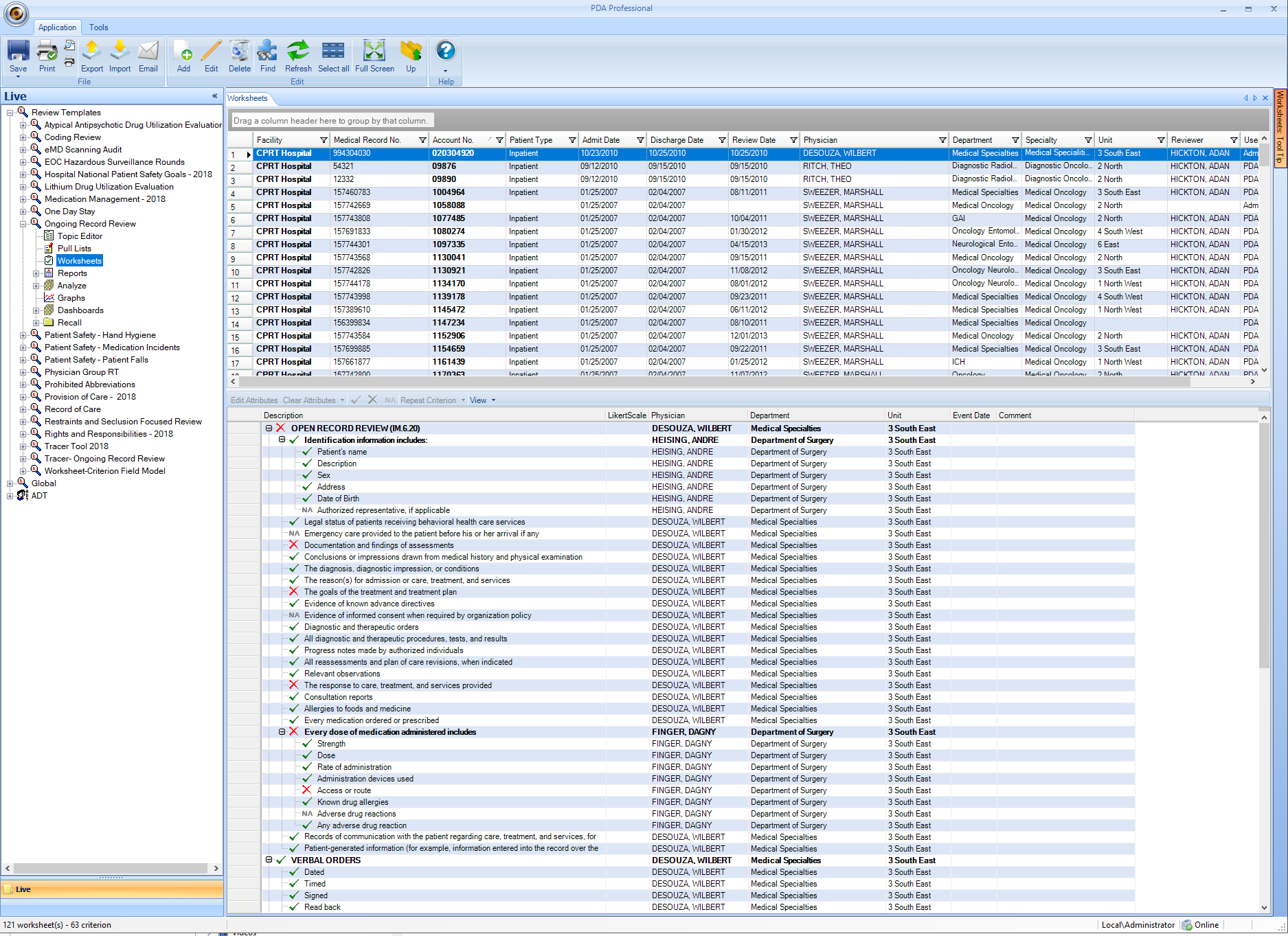This screenshot has height=936, width=1288.
Task: Click the application orb button top-left
Action: tap(16, 14)
